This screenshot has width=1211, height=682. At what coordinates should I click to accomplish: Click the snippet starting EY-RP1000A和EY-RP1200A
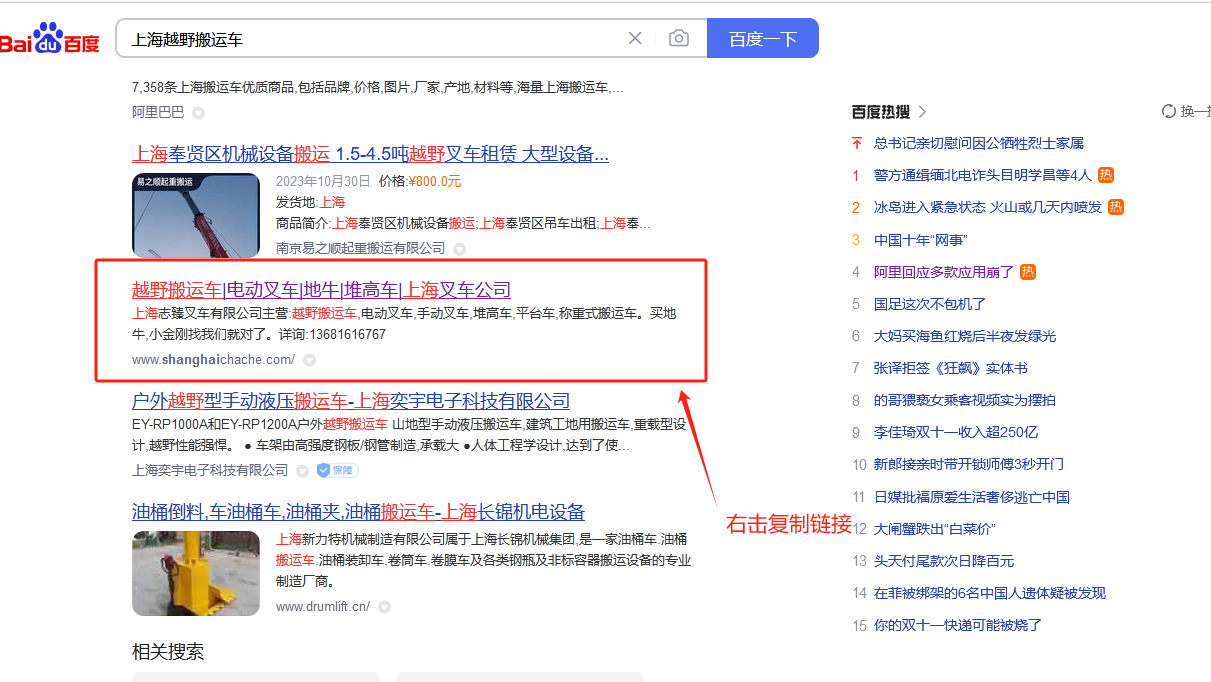click(411, 435)
